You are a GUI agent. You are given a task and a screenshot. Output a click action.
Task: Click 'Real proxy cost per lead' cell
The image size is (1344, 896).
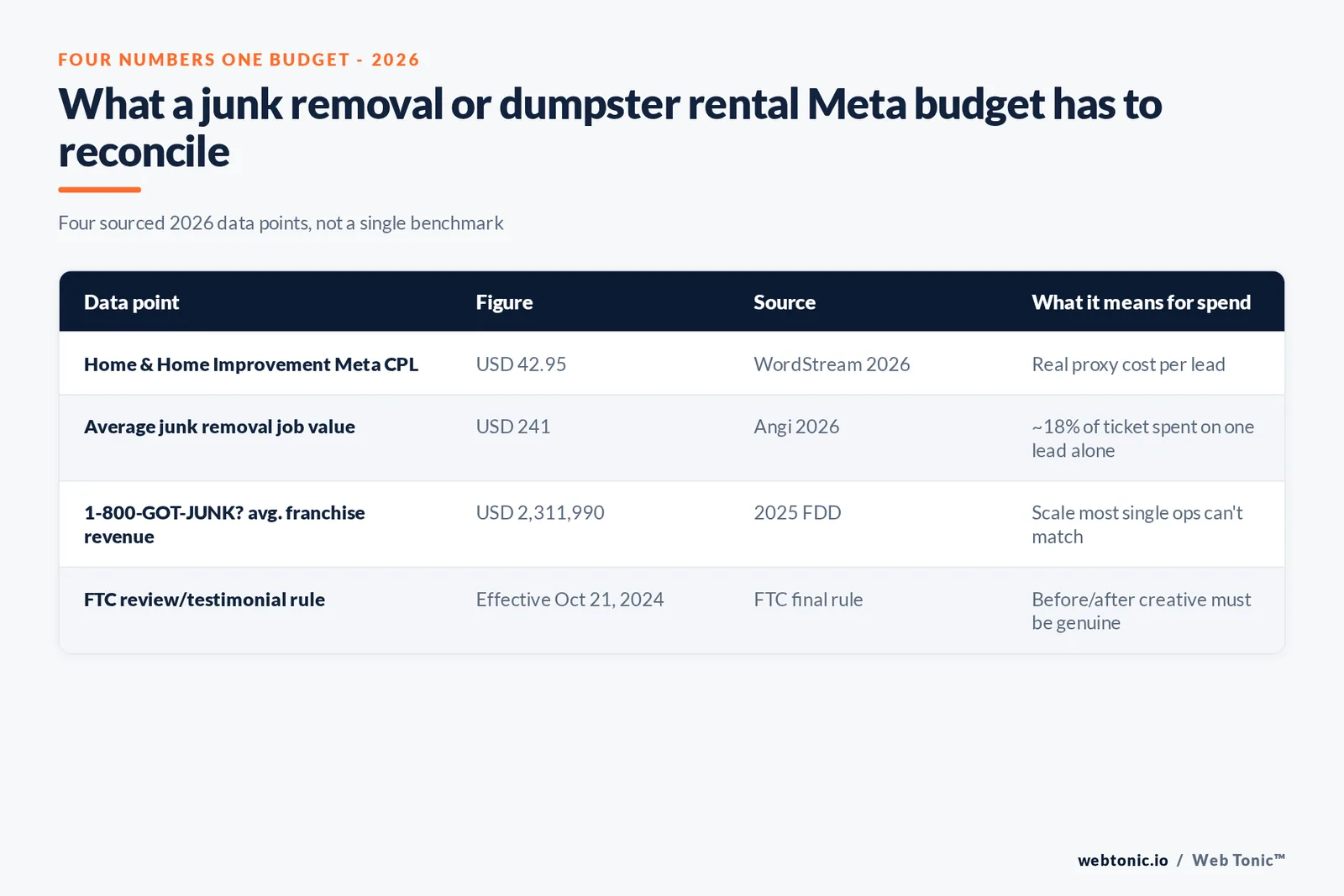click(x=1128, y=364)
